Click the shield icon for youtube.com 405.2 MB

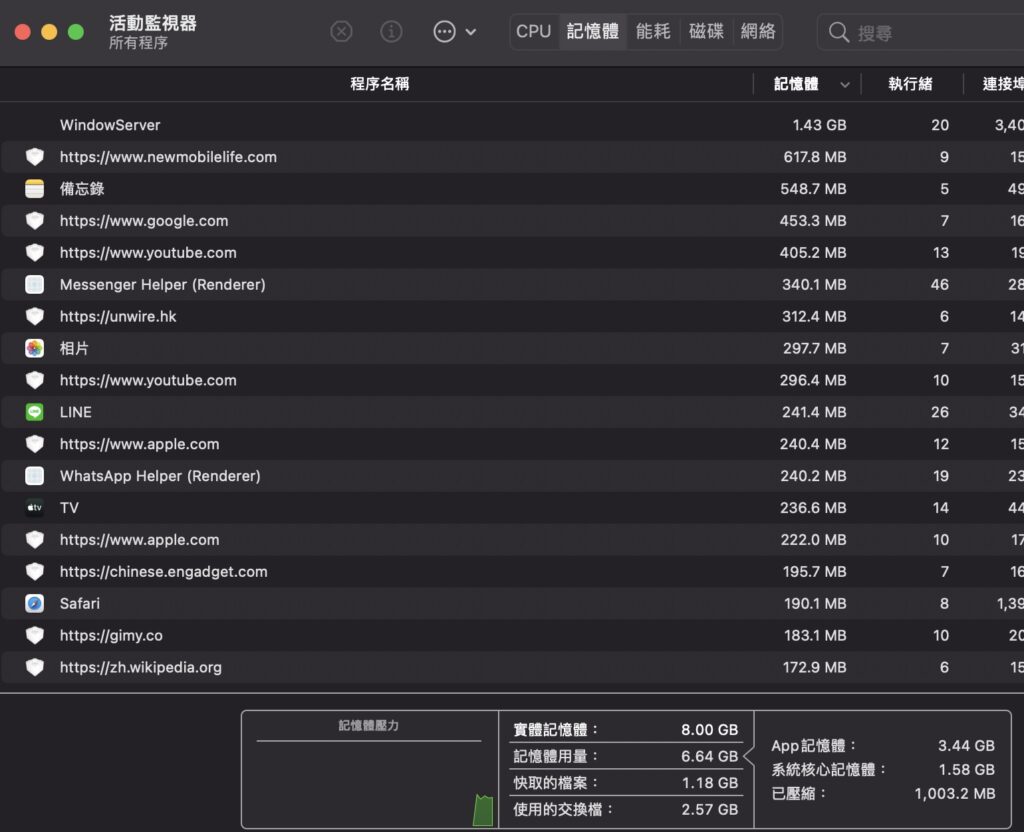tap(35, 253)
